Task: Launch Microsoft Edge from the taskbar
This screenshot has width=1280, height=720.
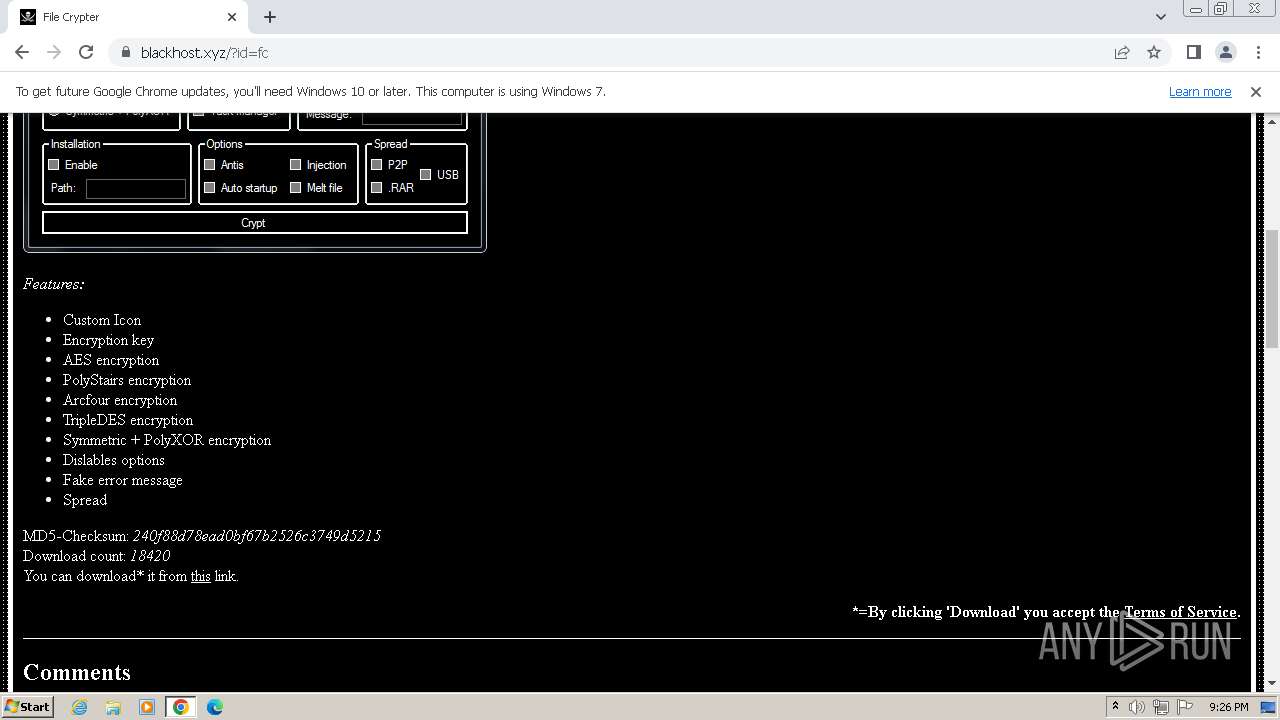Action: [x=215, y=707]
